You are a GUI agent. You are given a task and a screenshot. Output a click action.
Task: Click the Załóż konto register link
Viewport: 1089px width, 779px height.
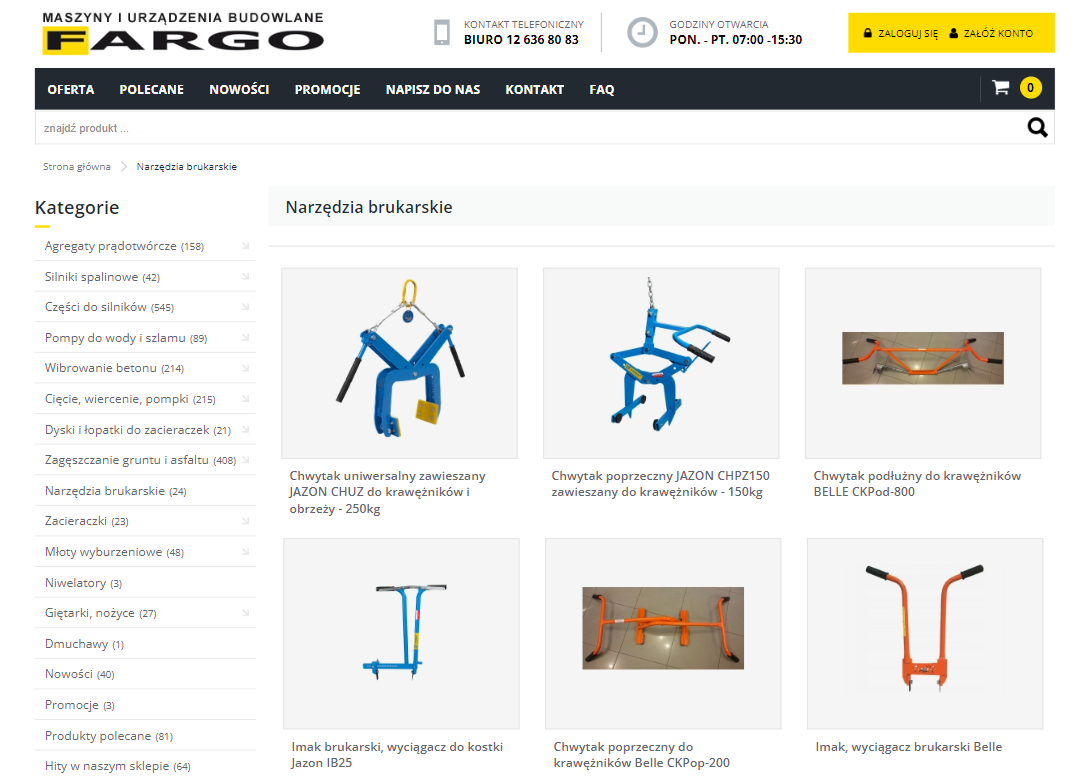[998, 33]
